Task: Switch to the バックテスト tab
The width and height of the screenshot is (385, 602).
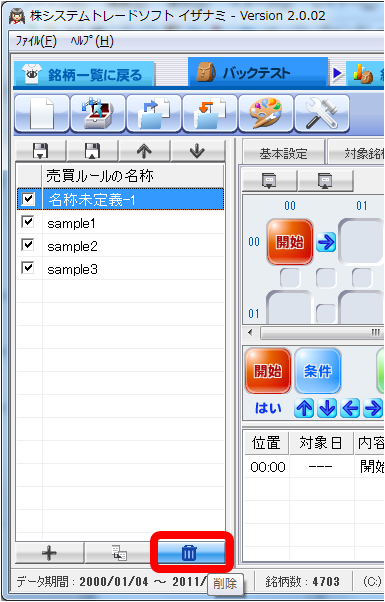Action: pyautogui.click(x=257, y=73)
